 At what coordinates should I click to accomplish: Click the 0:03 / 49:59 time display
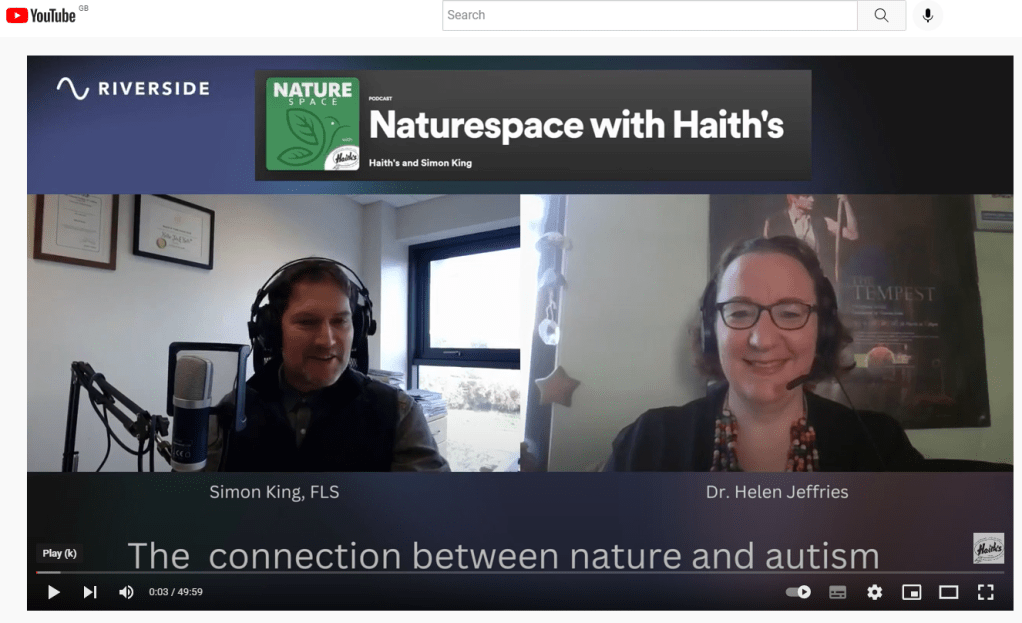[176, 592]
